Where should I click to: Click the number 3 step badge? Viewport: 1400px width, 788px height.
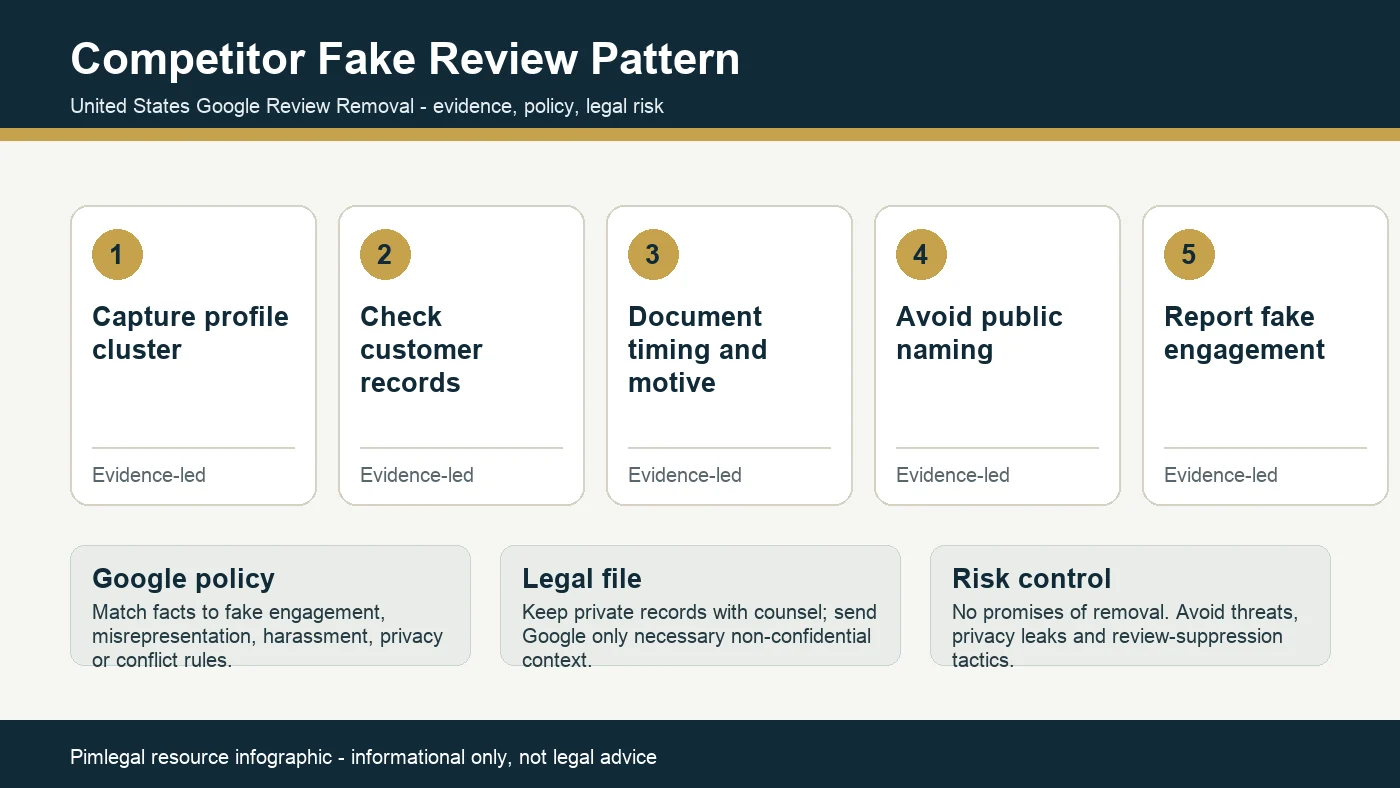click(x=653, y=254)
